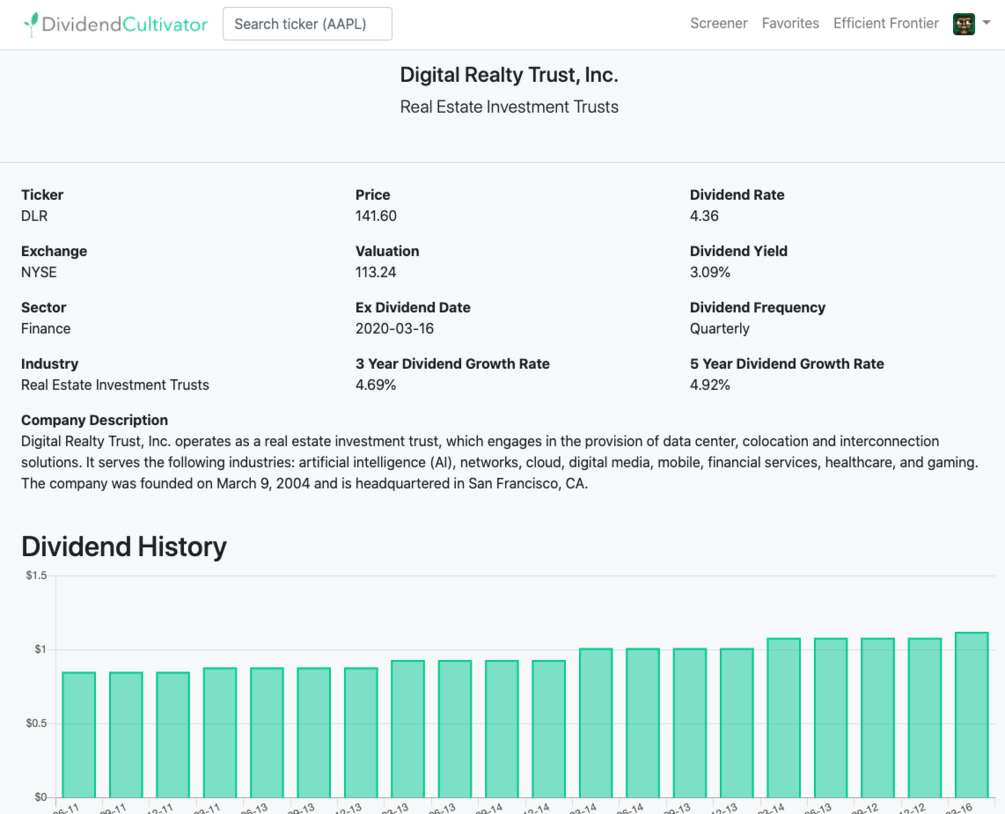Click the dividend rate value 4.36
Viewport: 1005px width, 814px height.
(x=704, y=216)
